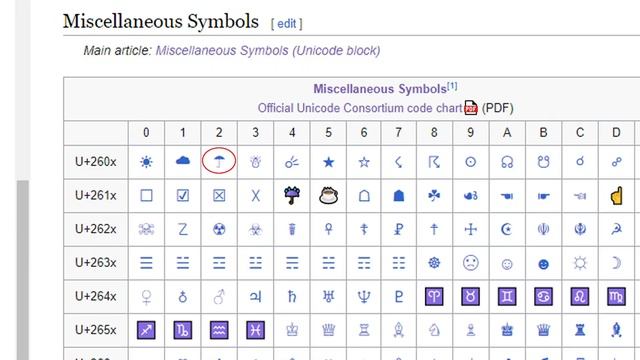
Task: Open the Miscellaneous Symbols (Unicode block) main article
Action: (x=268, y=51)
